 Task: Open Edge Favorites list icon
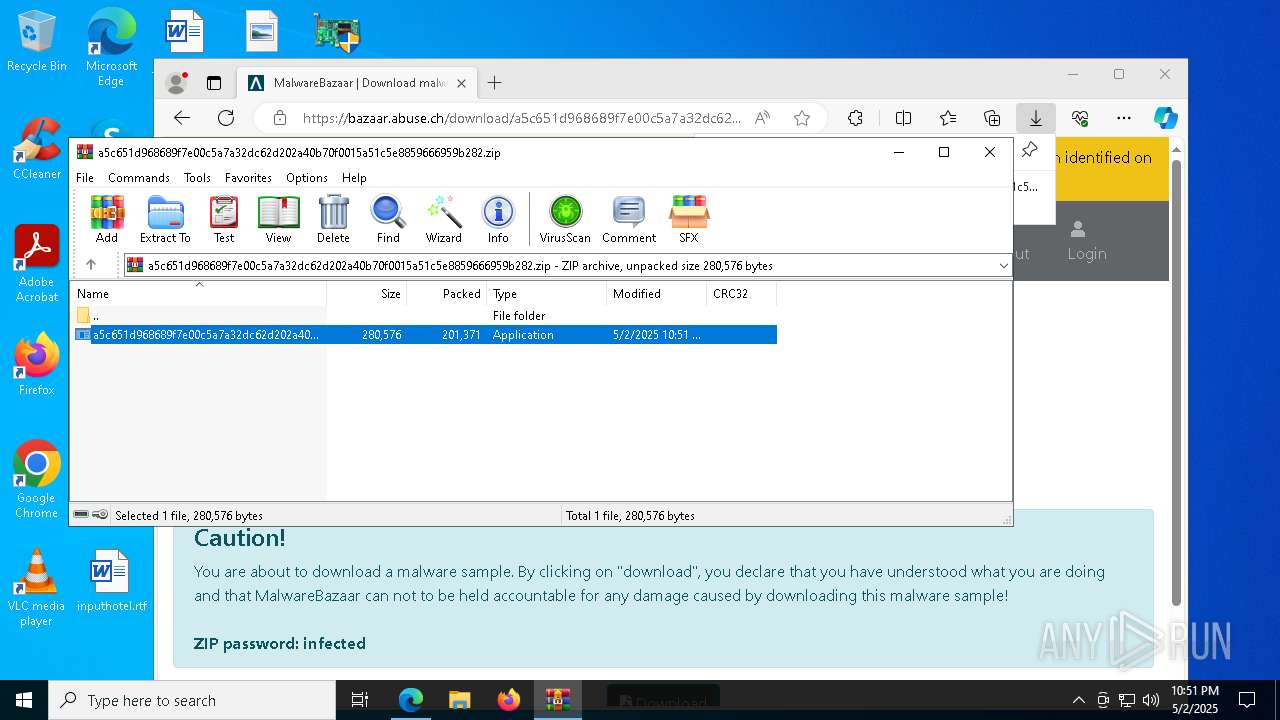[x=947, y=118]
